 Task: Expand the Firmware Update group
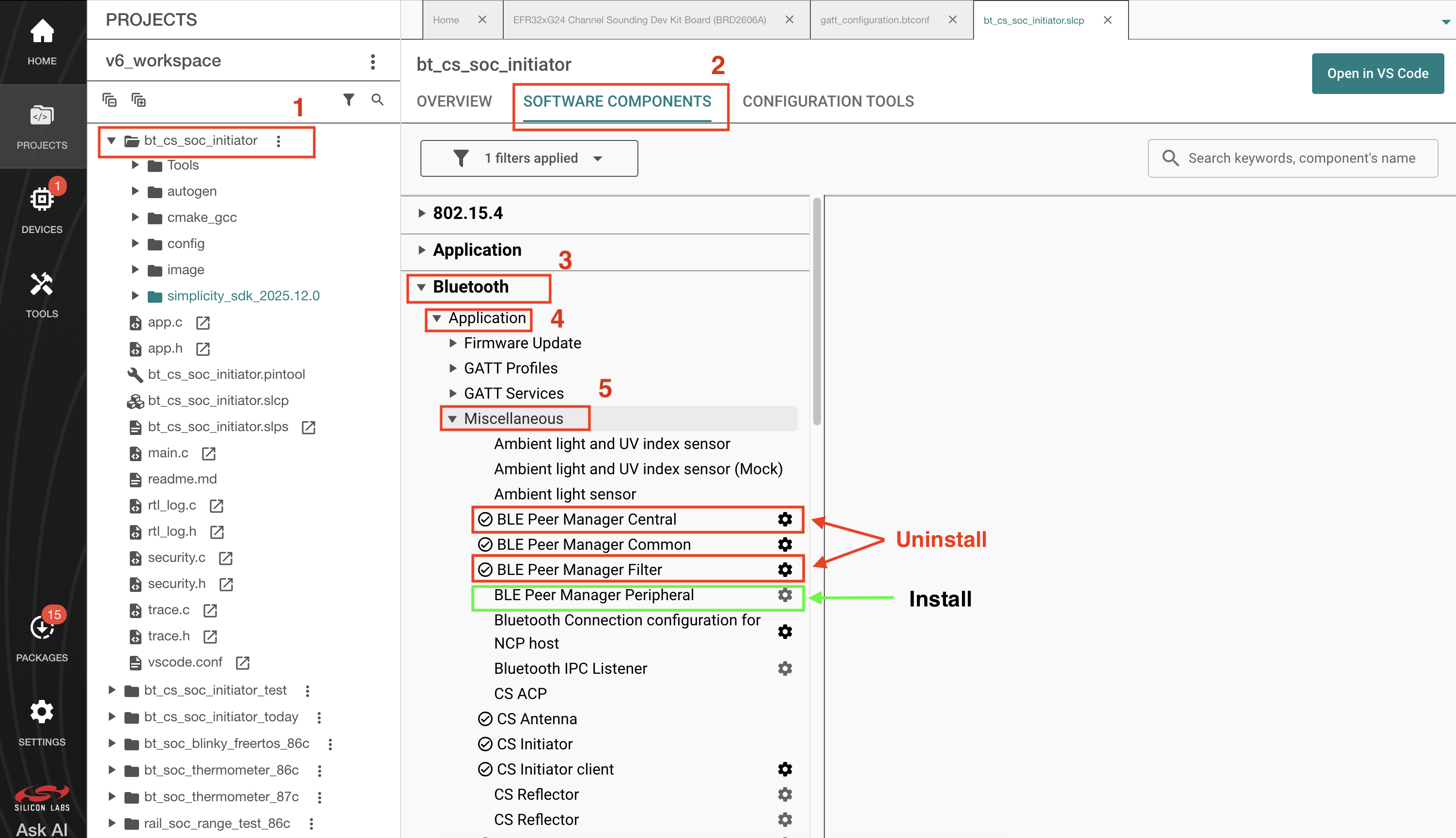[453, 343]
